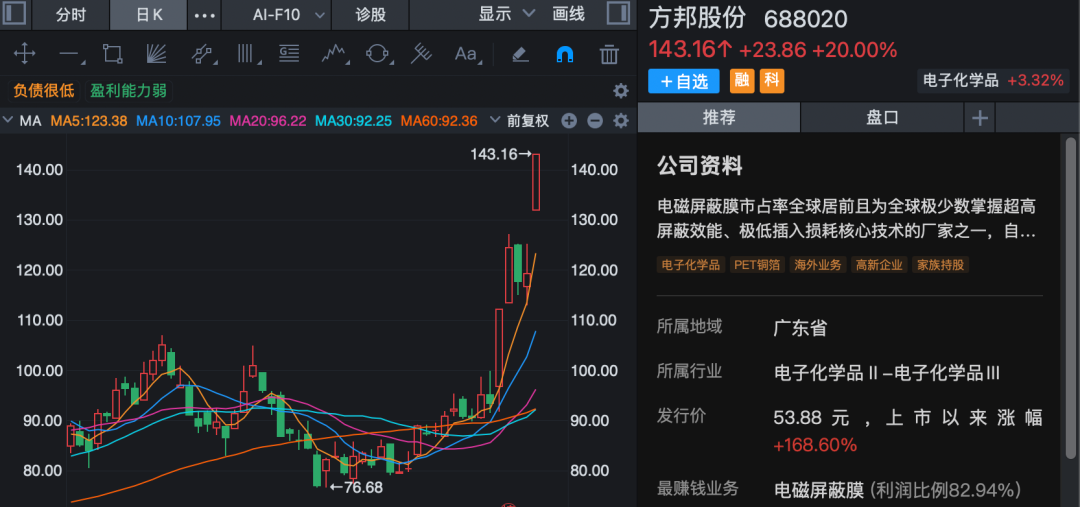Screen dimensions: 1080x507
Task: Activate the eraser tool
Action: click(519, 54)
